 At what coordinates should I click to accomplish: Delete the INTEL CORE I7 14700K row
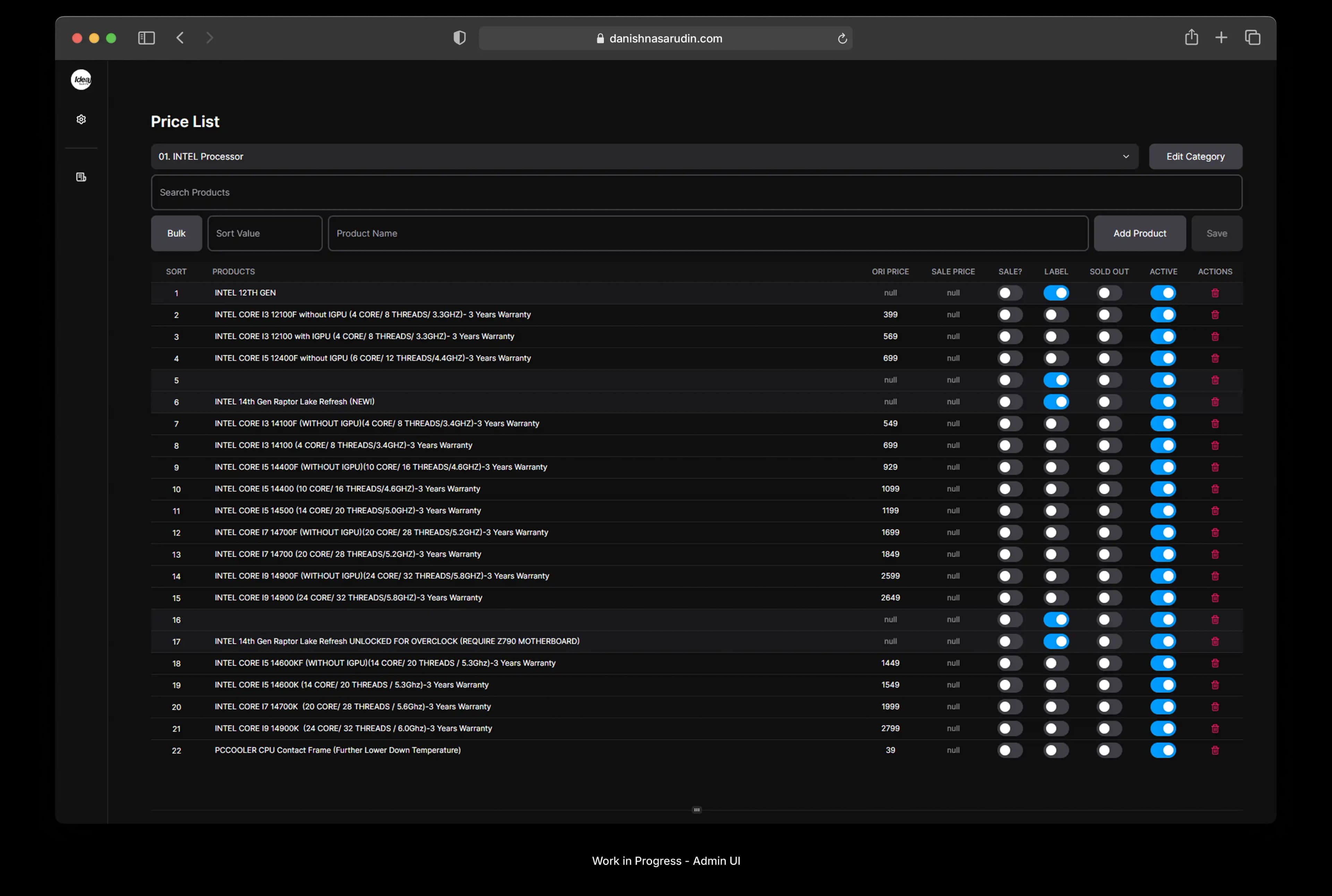(x=1215, y=707)
